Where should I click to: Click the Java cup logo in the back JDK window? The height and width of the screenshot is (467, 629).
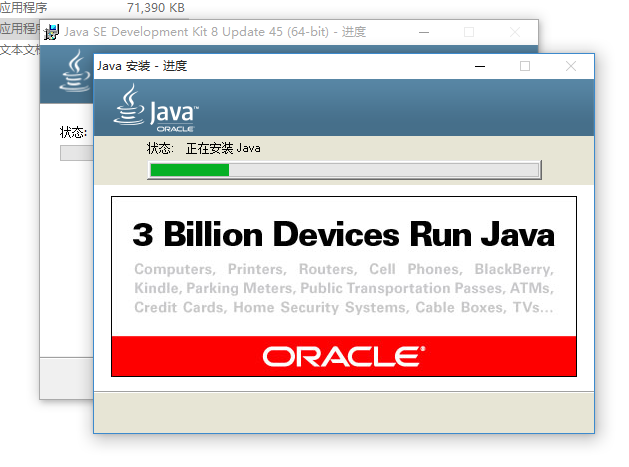[x=75, y=71]
